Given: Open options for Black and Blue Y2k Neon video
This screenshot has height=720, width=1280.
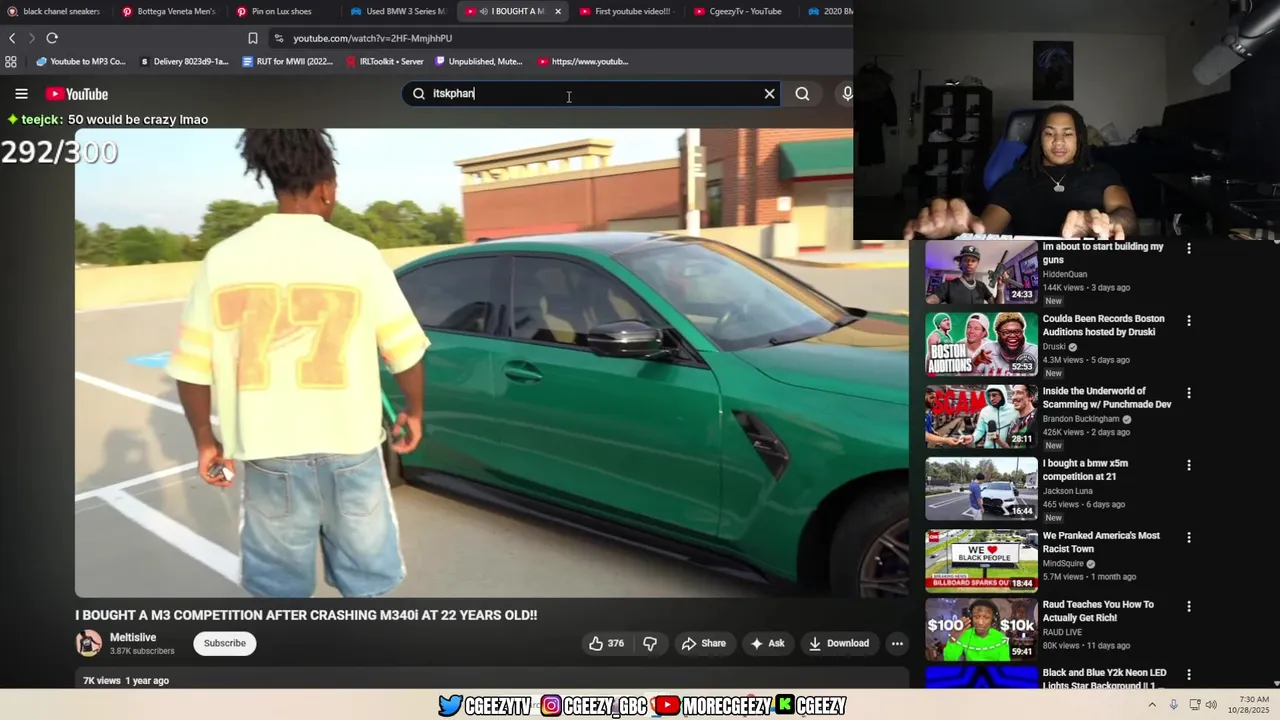Looking at the screenshot, I should pos(1189,675).
